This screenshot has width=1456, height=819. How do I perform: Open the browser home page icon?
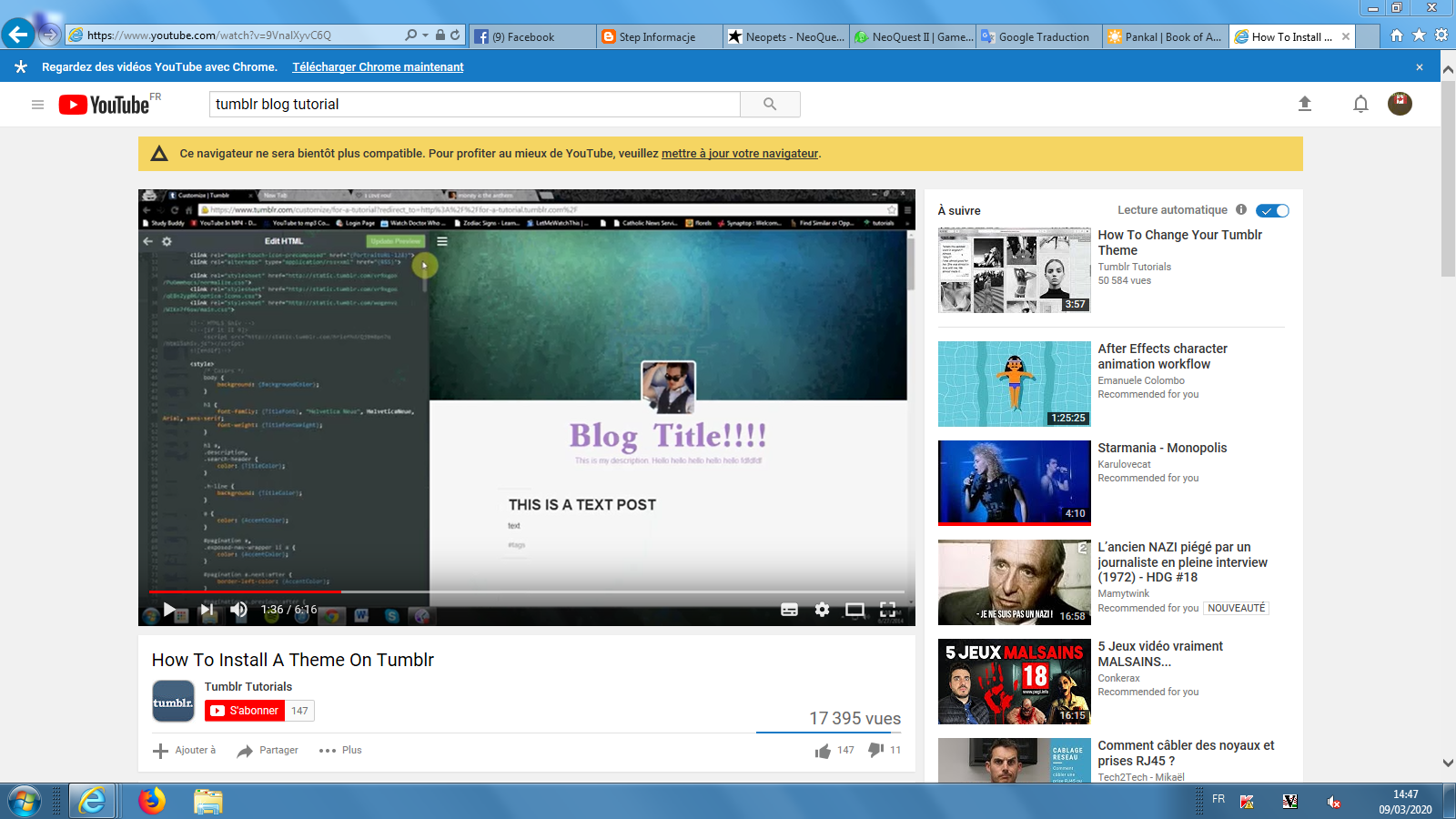[x=1397, y=35]
